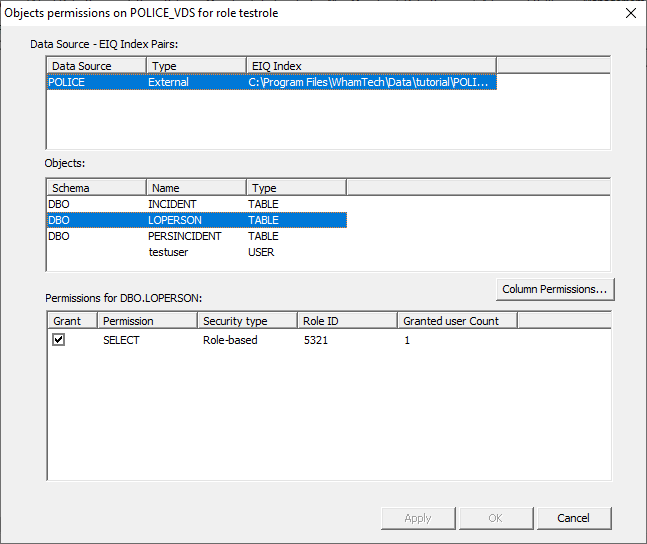This screenshot has height=544, width=647.
Task: Sort permissions by Permission column header
Action: (x=146, y=321)
